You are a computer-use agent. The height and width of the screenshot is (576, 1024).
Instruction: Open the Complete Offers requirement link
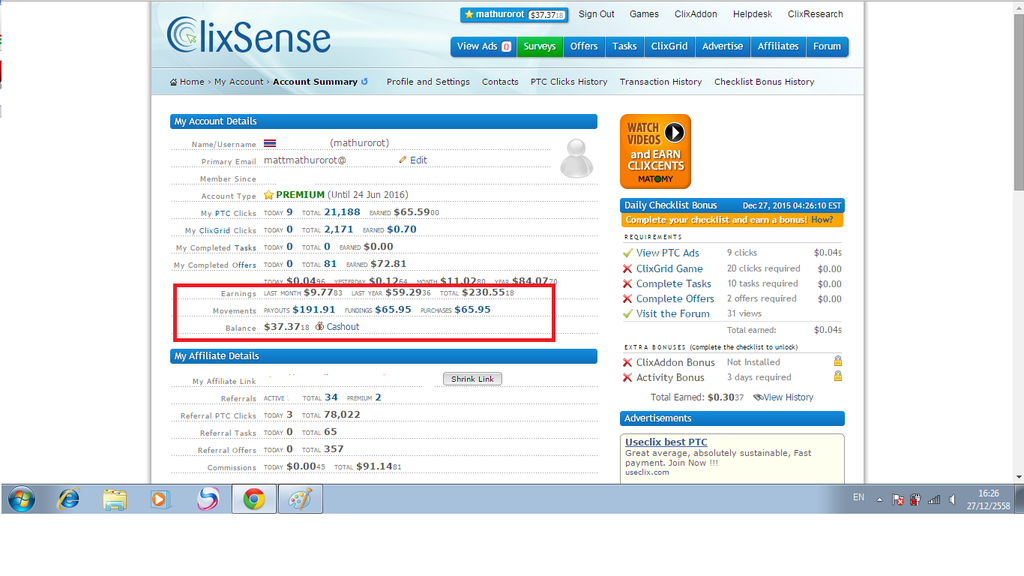(675, 298)
